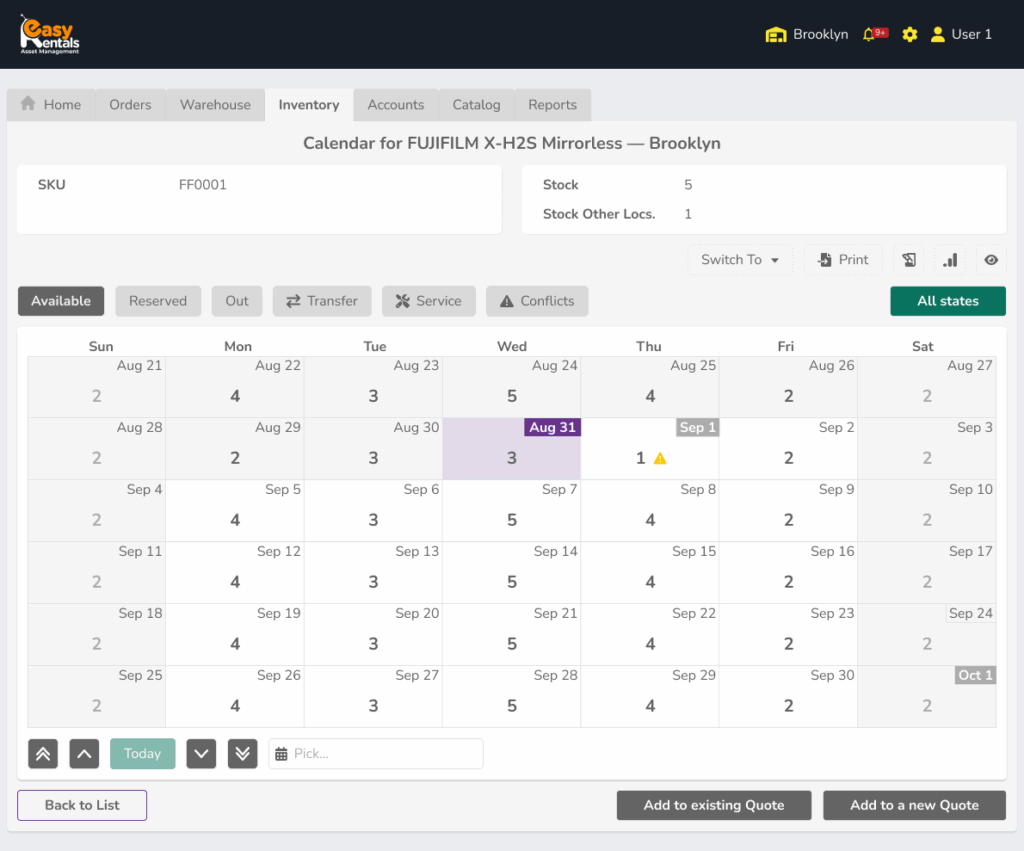Select the Sep 13 calendar cell
Viewport: 1024px width, 851px height.
click(x=373, y=573)
